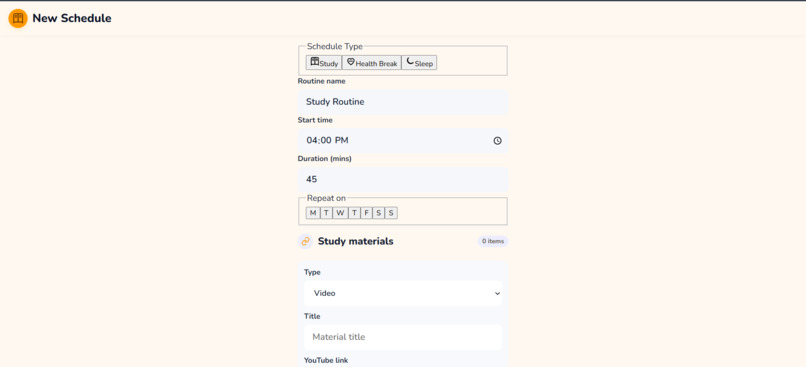
Task: Open the Type dropdown showing Video
Action: 403,293
